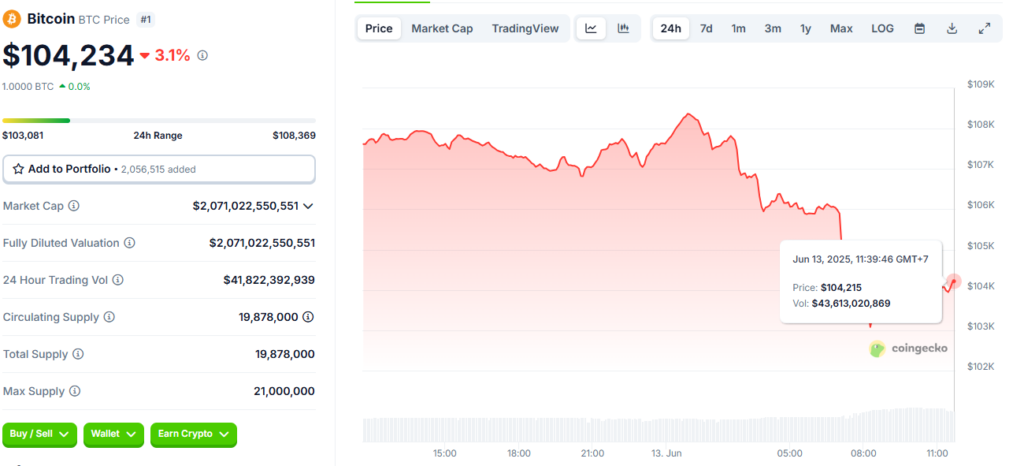Show Fully Diluted Valuation info icon
Image resolution: width=1024 pixels, height=466 pixels.
tap(130, 243)
